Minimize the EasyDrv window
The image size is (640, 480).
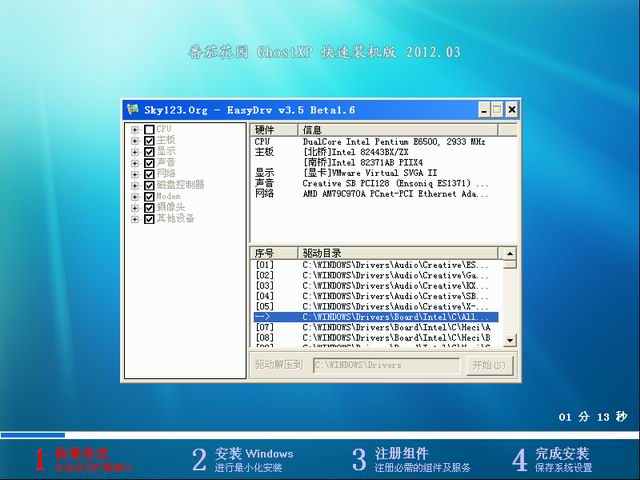(x=484, y=110)
